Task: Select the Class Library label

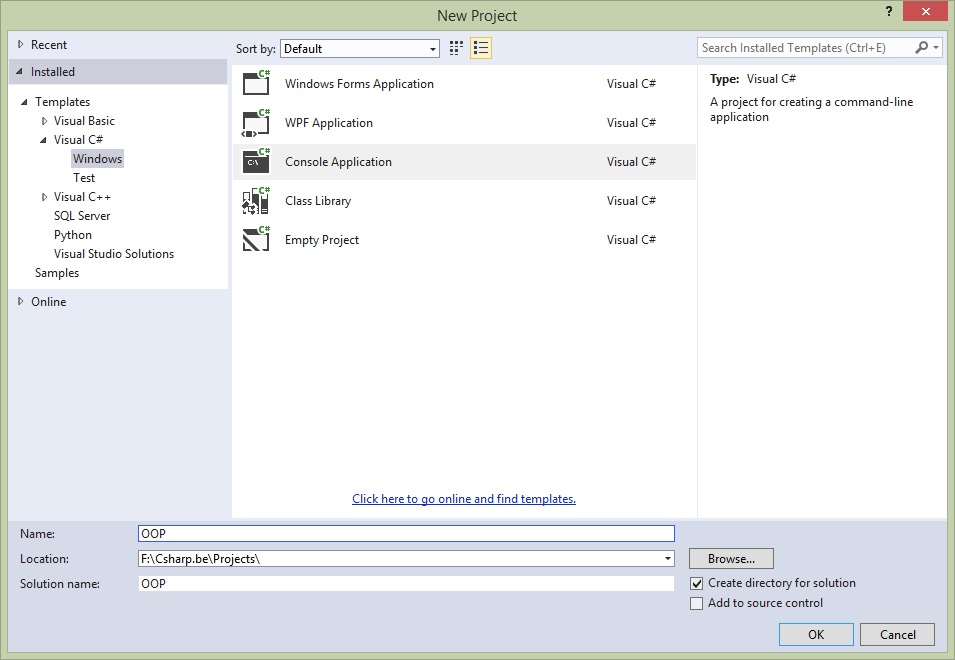Action: (318, 200)
